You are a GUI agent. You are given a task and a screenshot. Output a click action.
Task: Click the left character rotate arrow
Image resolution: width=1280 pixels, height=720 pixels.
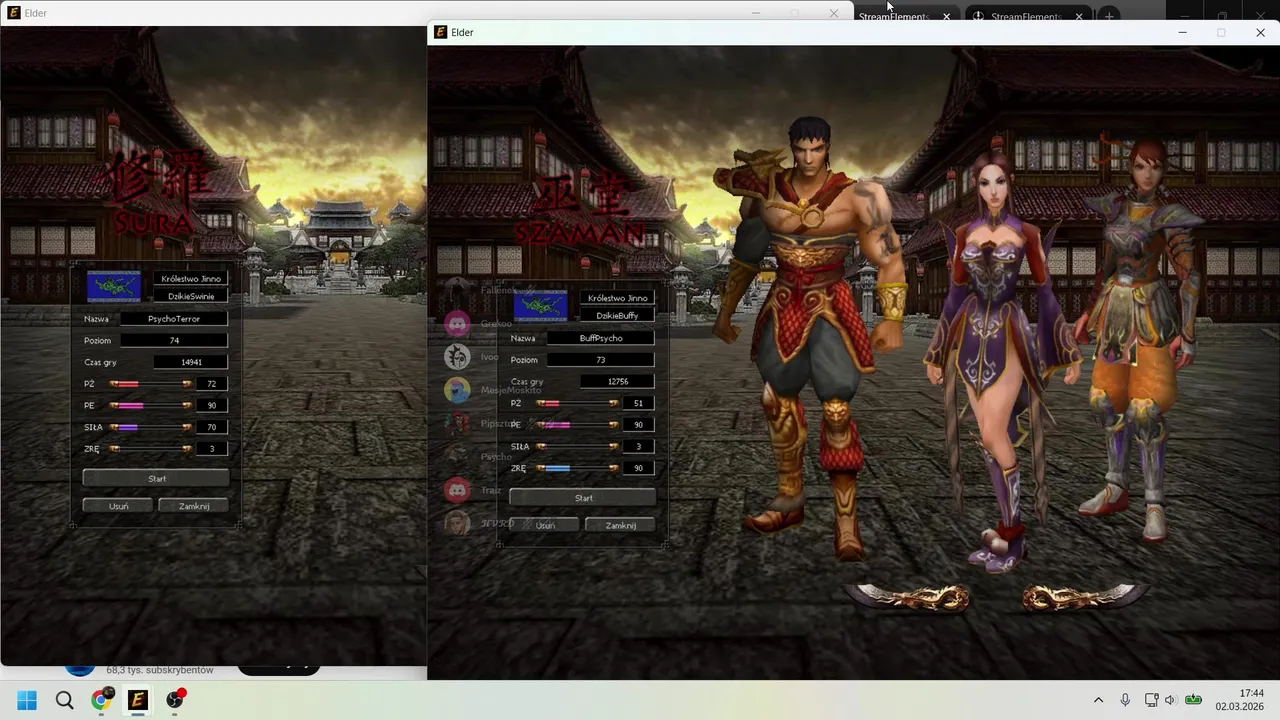click(909, 597)
